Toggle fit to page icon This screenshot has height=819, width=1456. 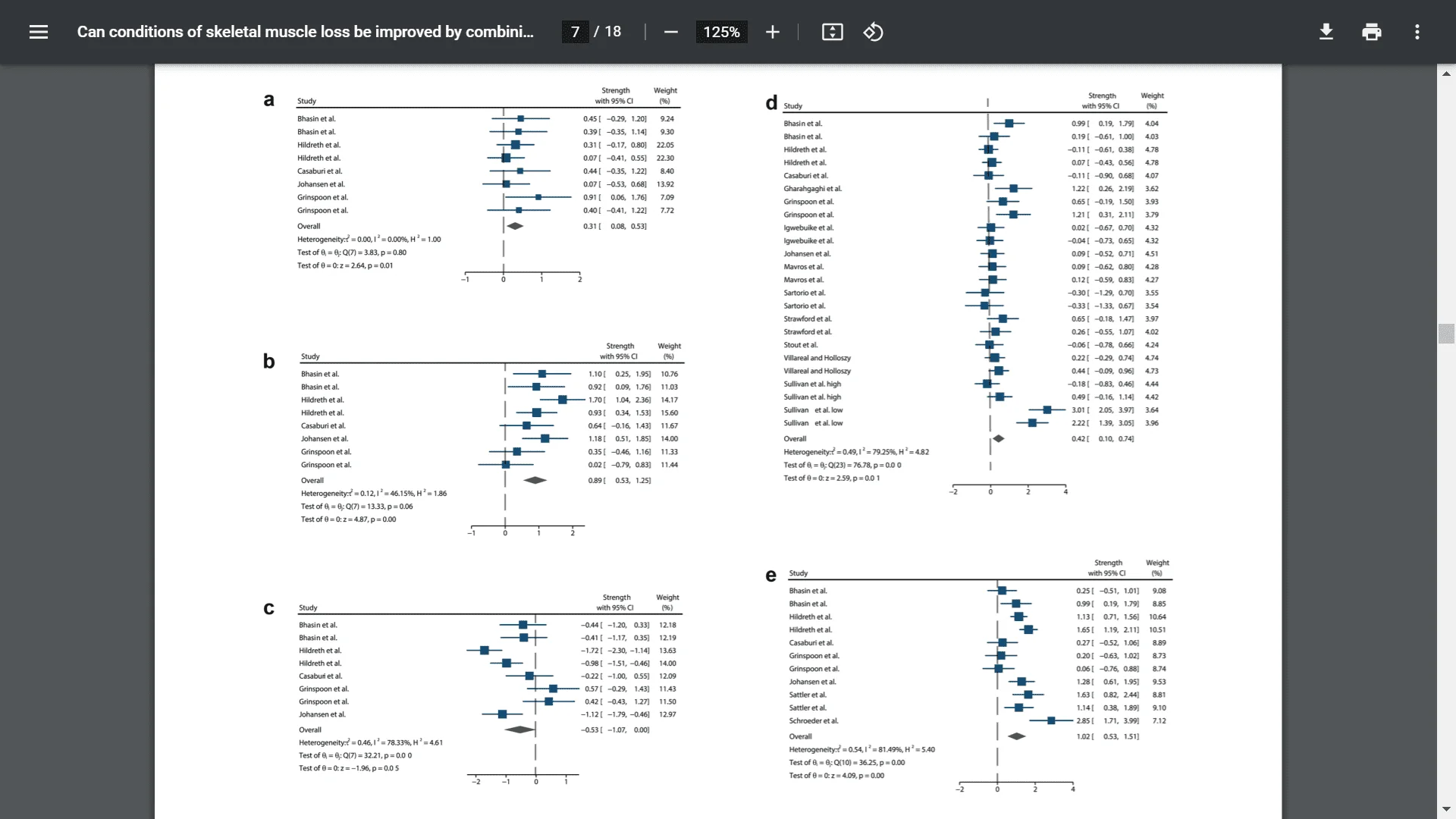[832, 32]
